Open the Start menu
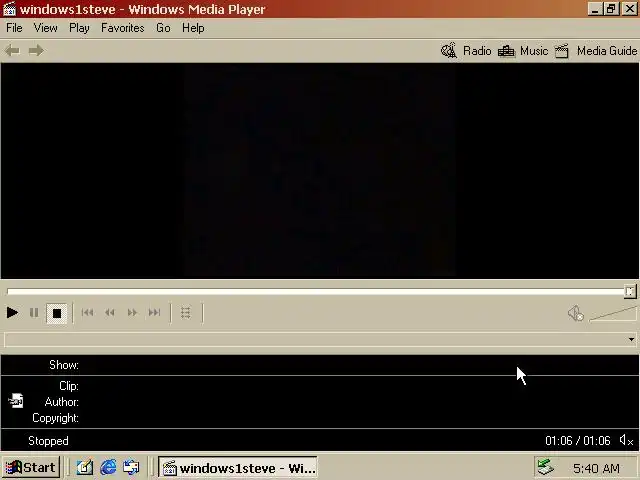Image resolution: width=640 pixels, height=480 pixels. pyautogui.click(x=31, y=467)
